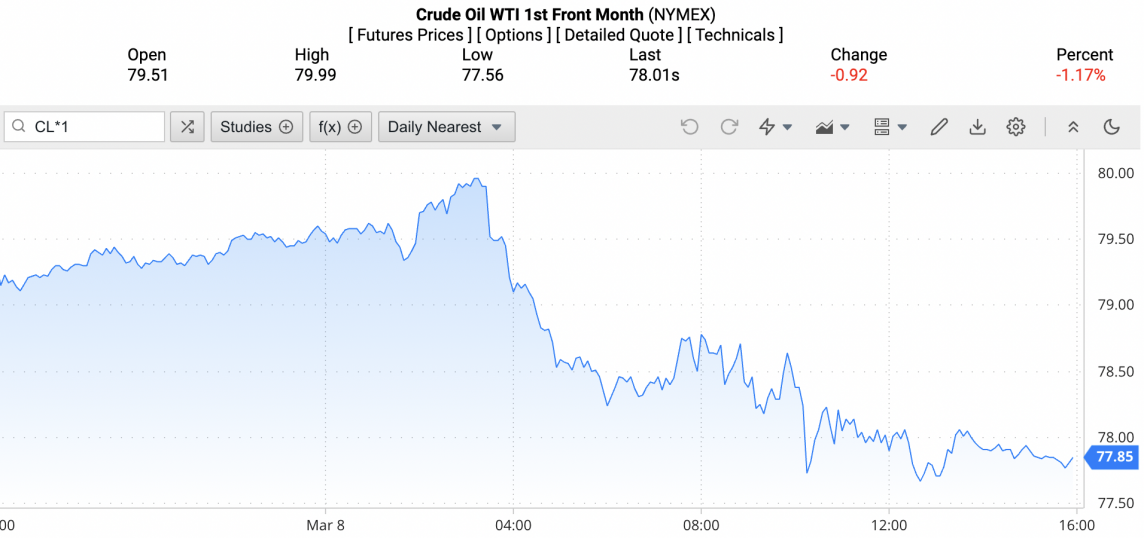Select the pencil drawing tool
1144x538 pixels.
coord(938,127)
